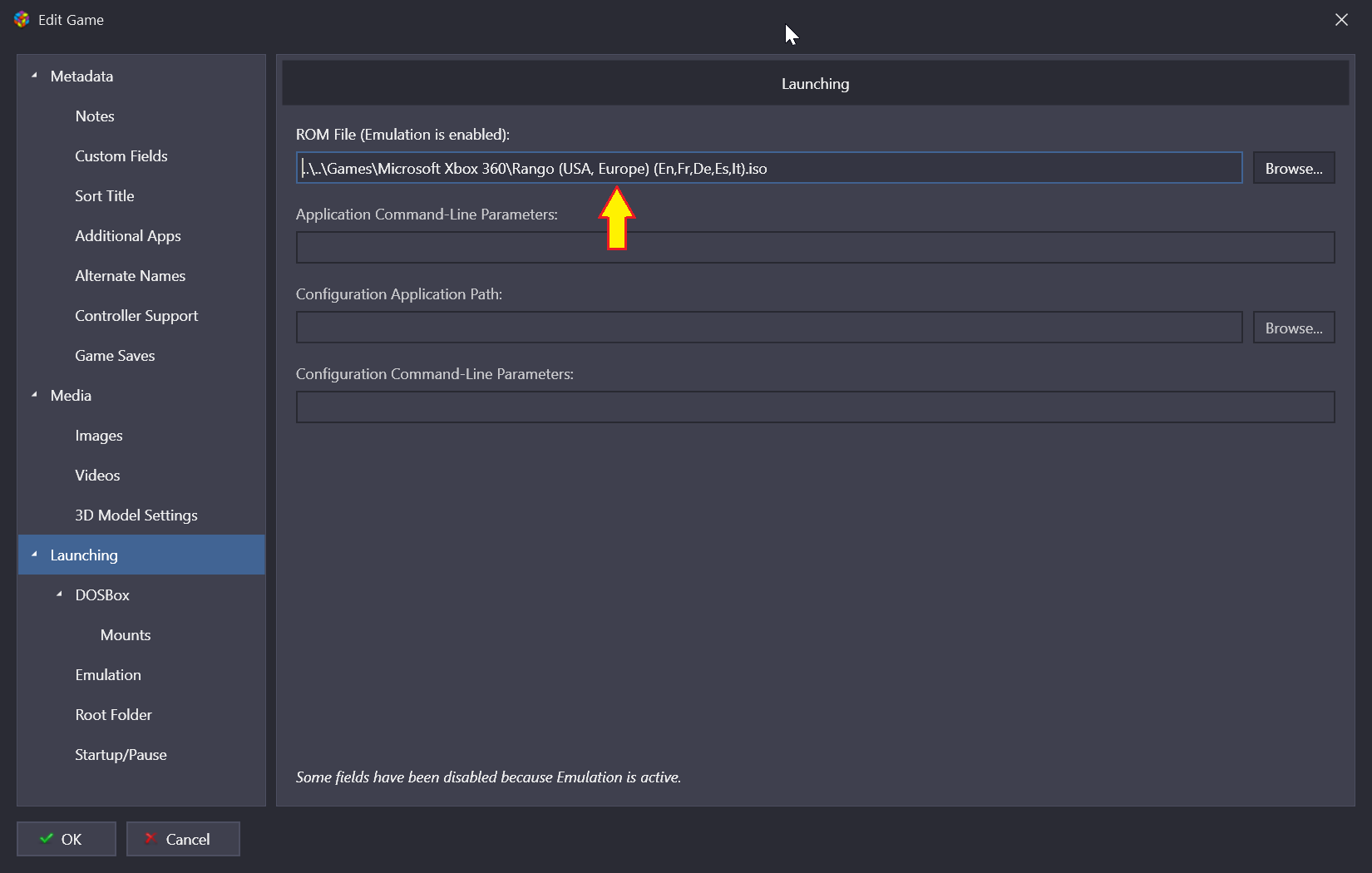Browse for the ROM file

1294,168
